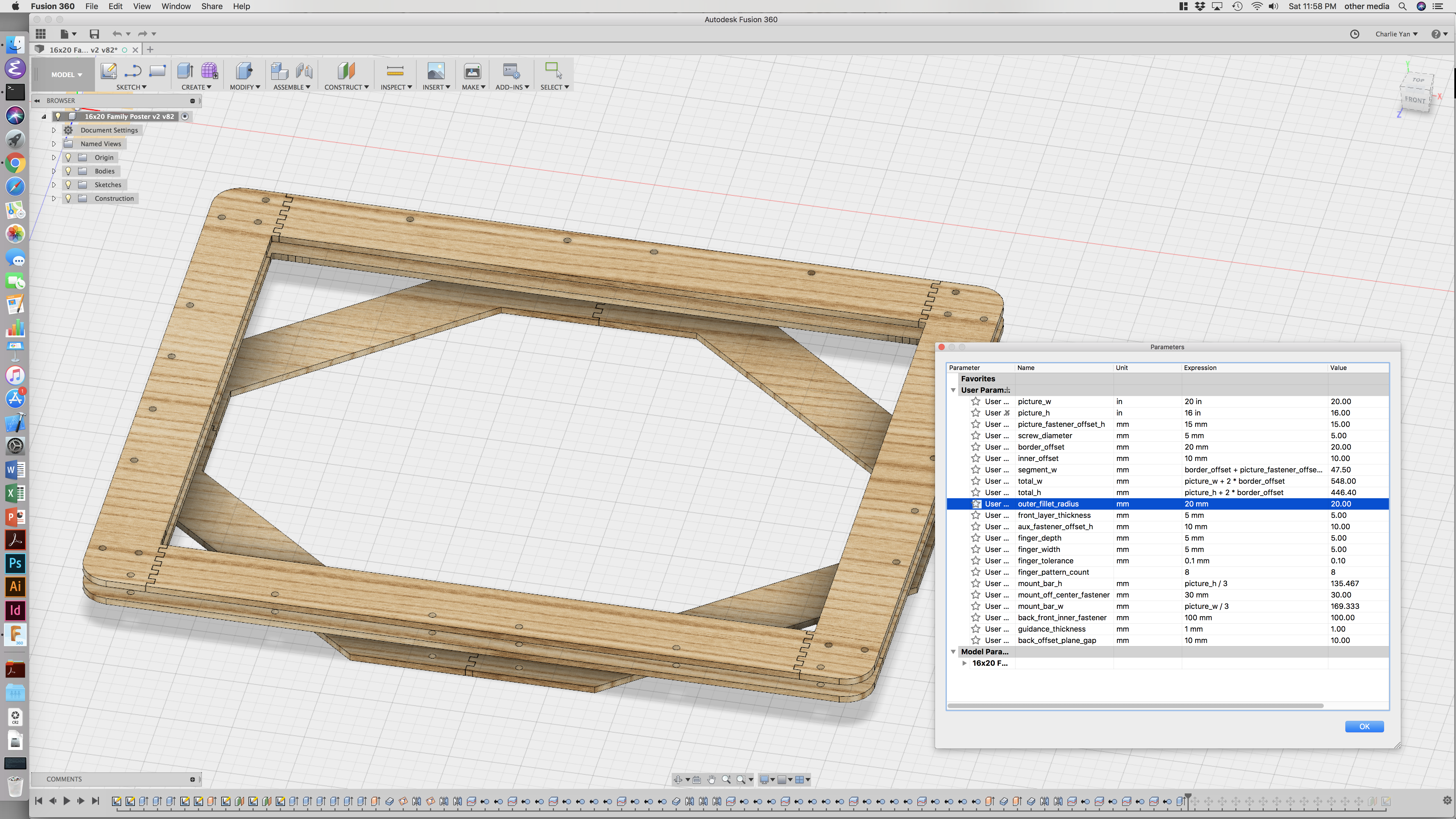1456x819 pixels.
Task: Favorite the picture_w parameter star
Action: tap(976, 401)
